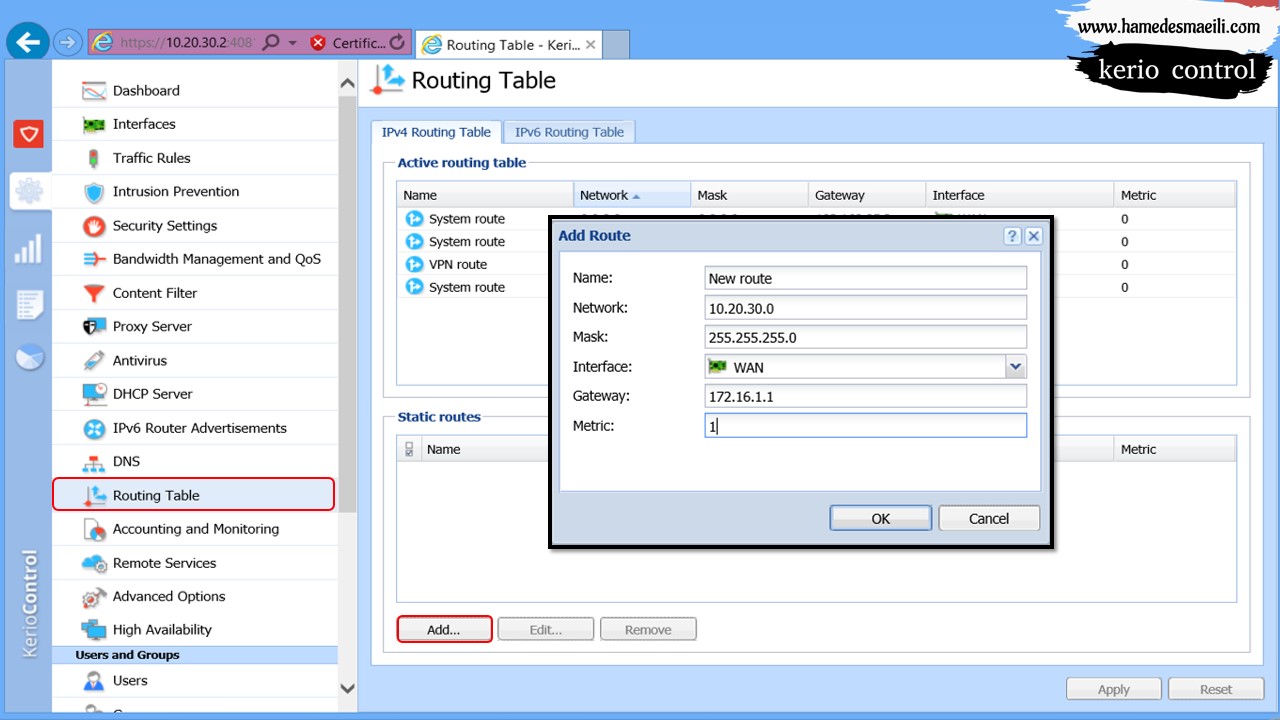1280x720 pixels.
Task: Open the Antivirus syringe icon
Action: (94, 360)
